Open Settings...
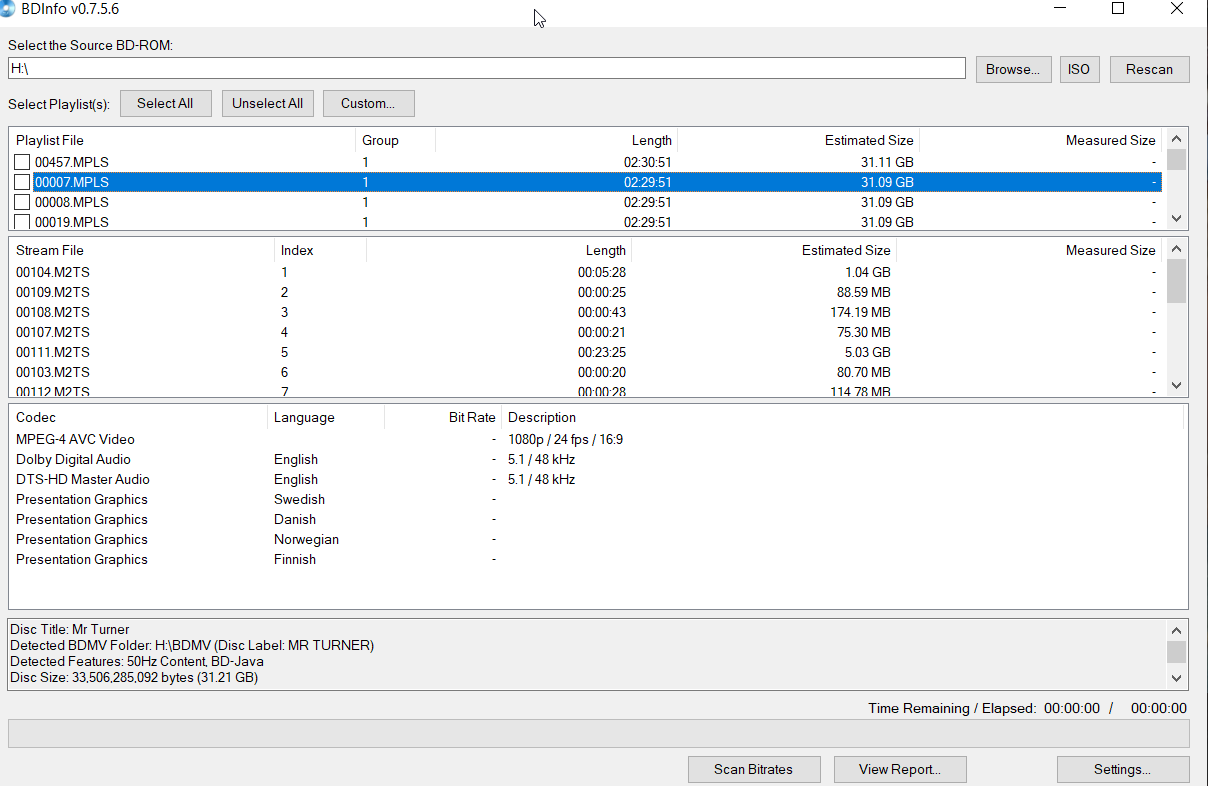This screenshot has height=786, width=1208. (x=1122, y=769)
